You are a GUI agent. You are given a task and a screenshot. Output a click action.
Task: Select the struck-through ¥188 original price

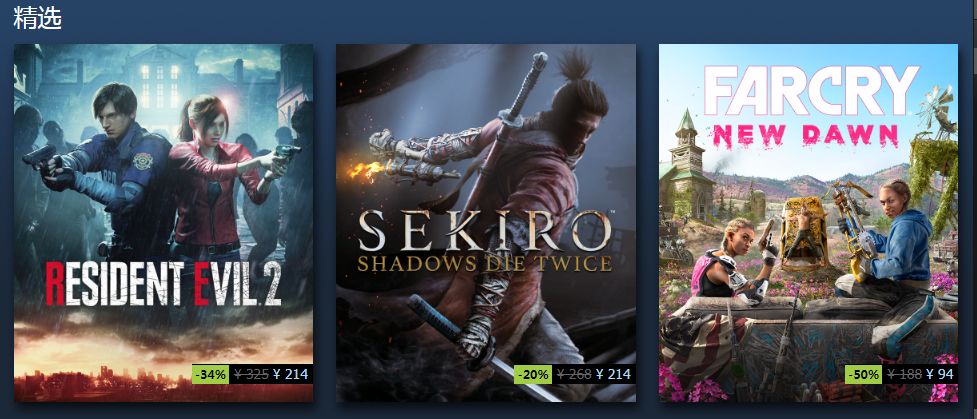pyautogui.click(x=904, y=374)
